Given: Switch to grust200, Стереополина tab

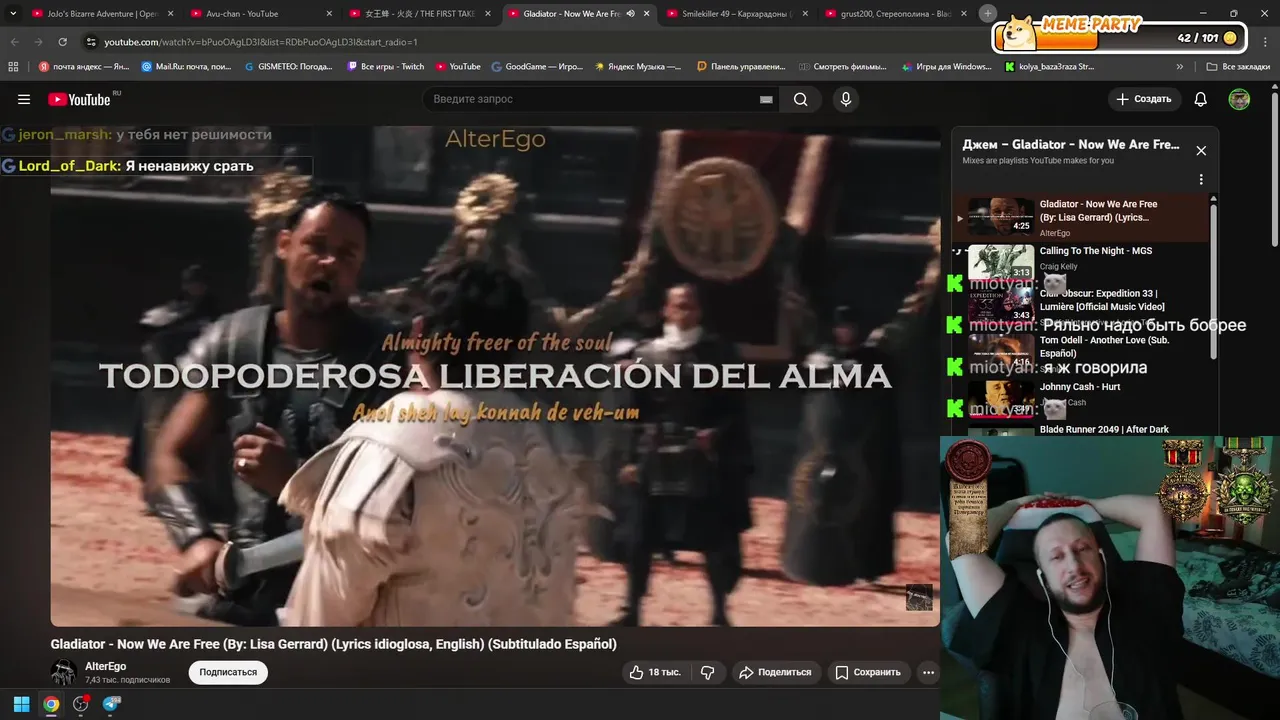Looking at the screenshot, I should pyautogui.click(x=896, y=14).
